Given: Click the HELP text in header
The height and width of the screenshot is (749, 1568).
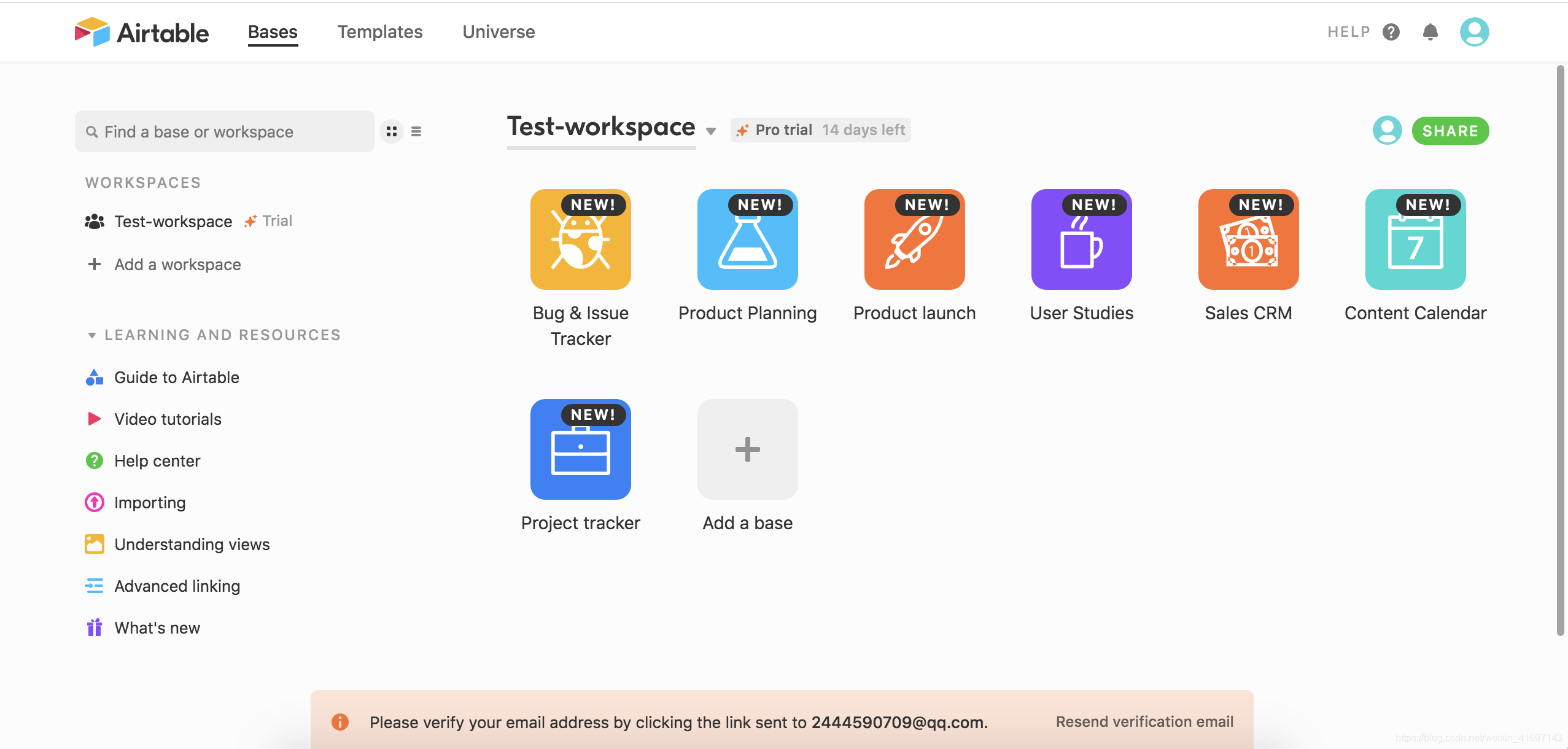Looking at the screenshot, I should (x=1348, y=32).
